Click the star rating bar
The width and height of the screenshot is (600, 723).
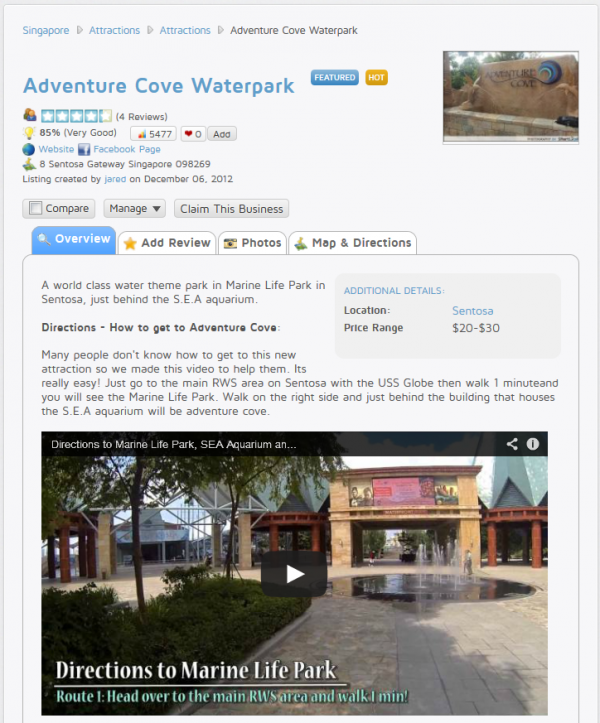[76, 116]
